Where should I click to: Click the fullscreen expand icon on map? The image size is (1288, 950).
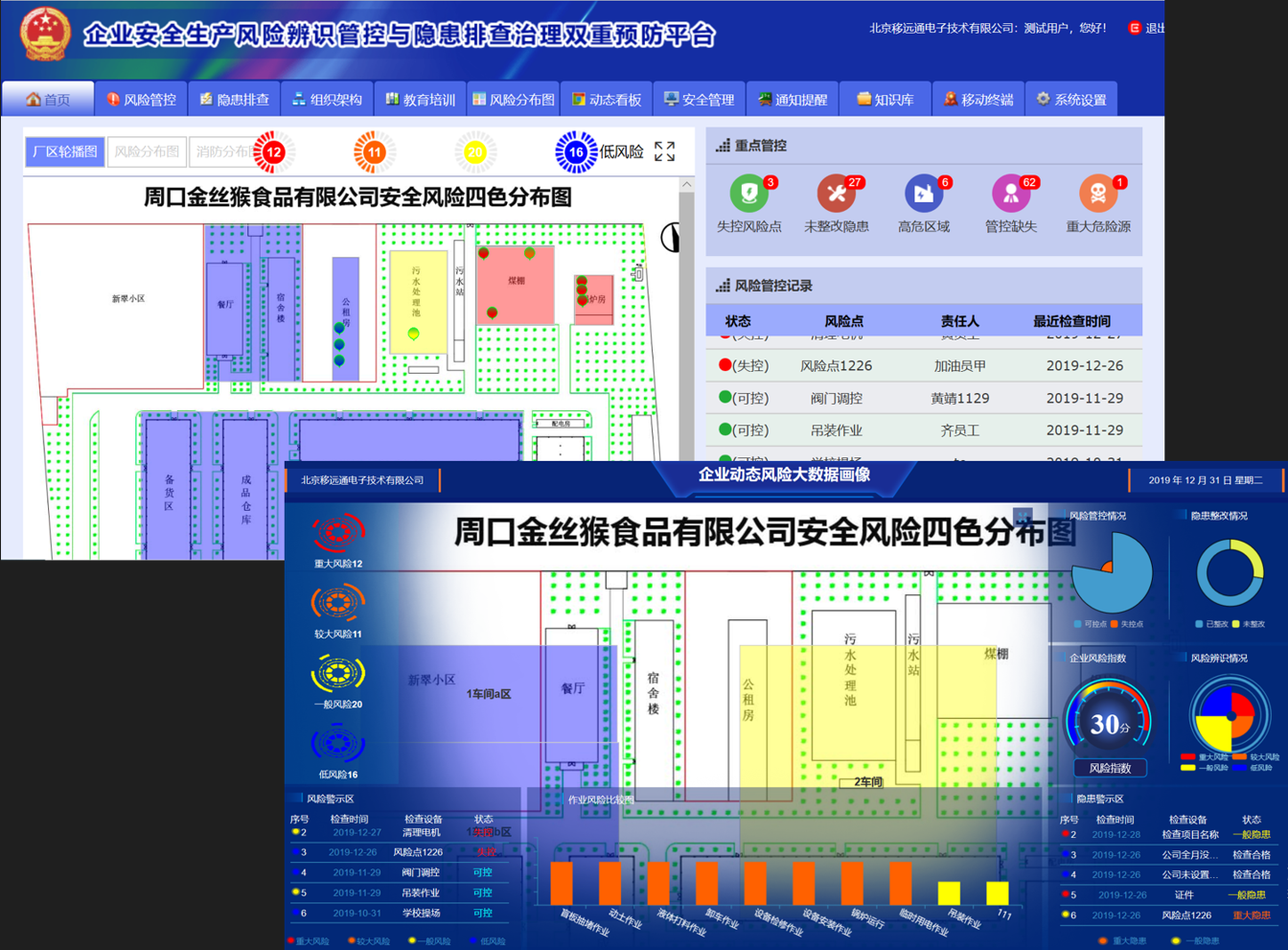click(664, 151)
